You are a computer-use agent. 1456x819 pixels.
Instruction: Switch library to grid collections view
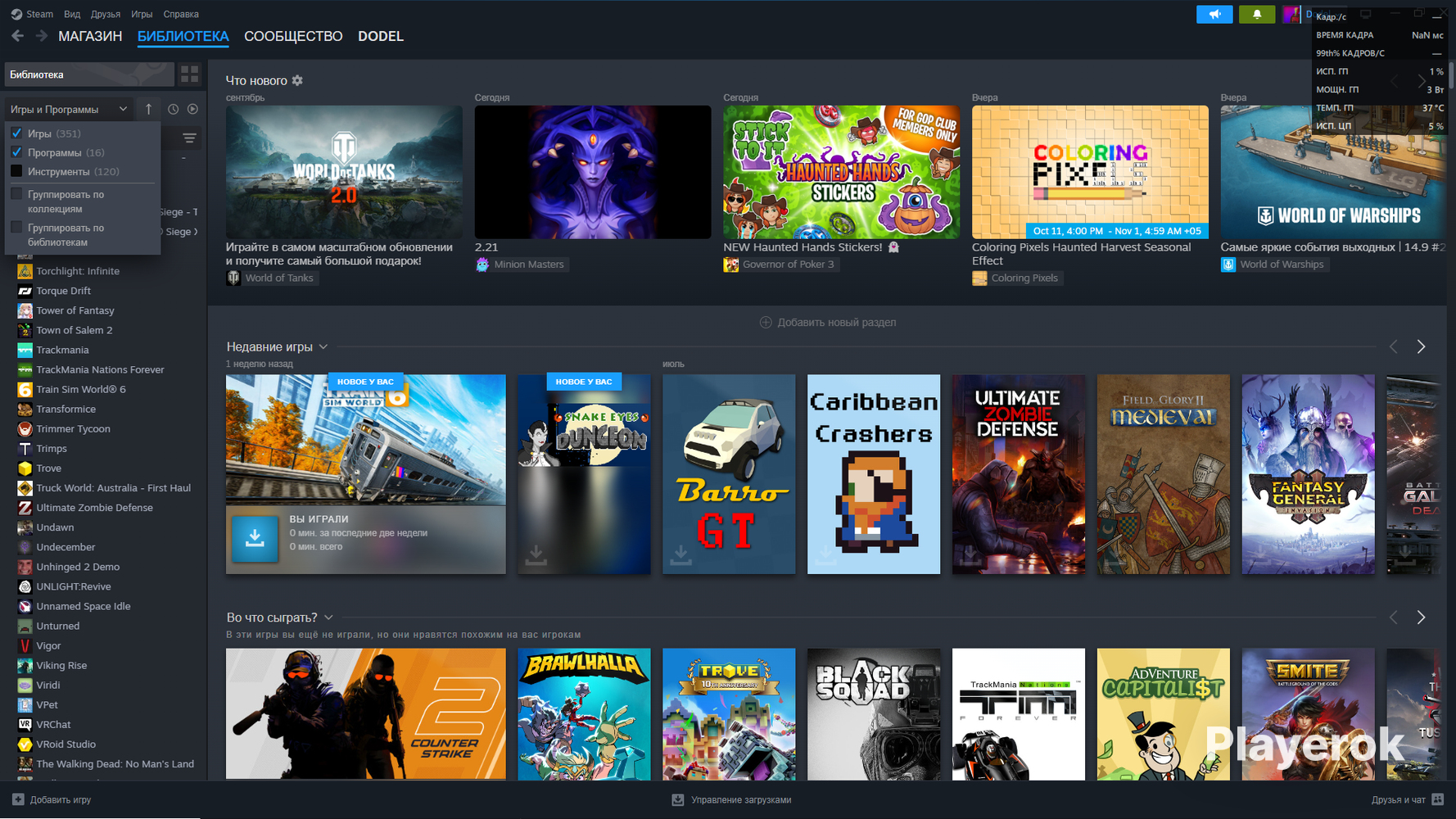(190, 75)
